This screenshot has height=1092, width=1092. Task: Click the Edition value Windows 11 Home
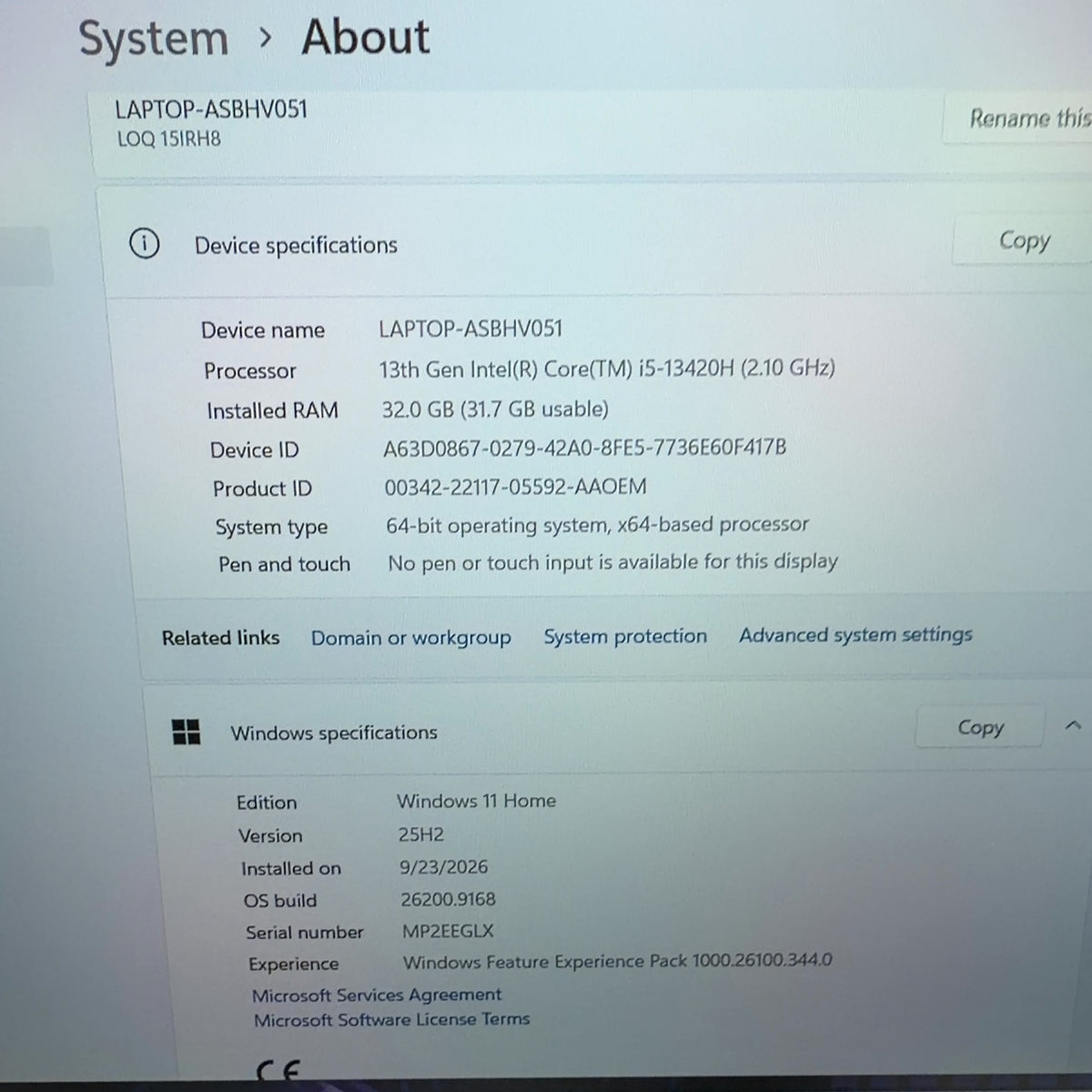click(476, 801)
